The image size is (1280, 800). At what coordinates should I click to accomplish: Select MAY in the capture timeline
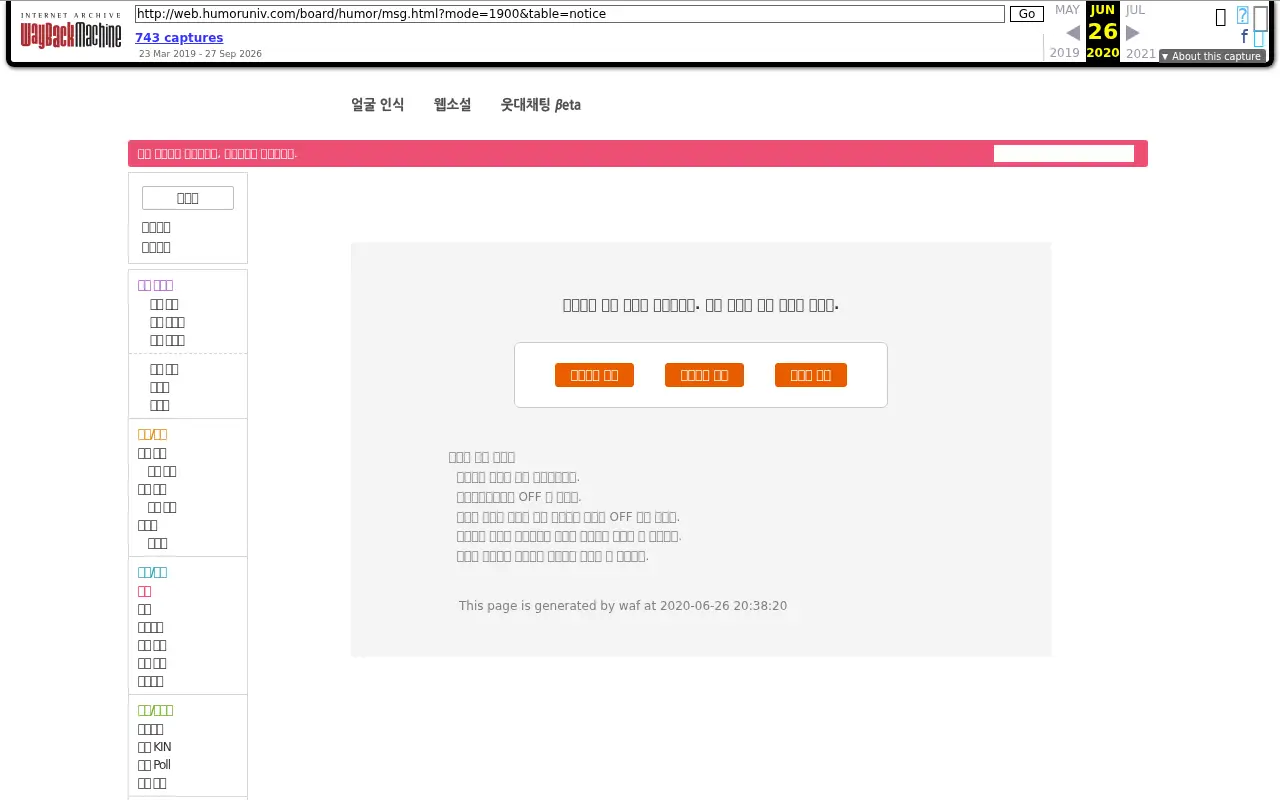[1067, 10]
